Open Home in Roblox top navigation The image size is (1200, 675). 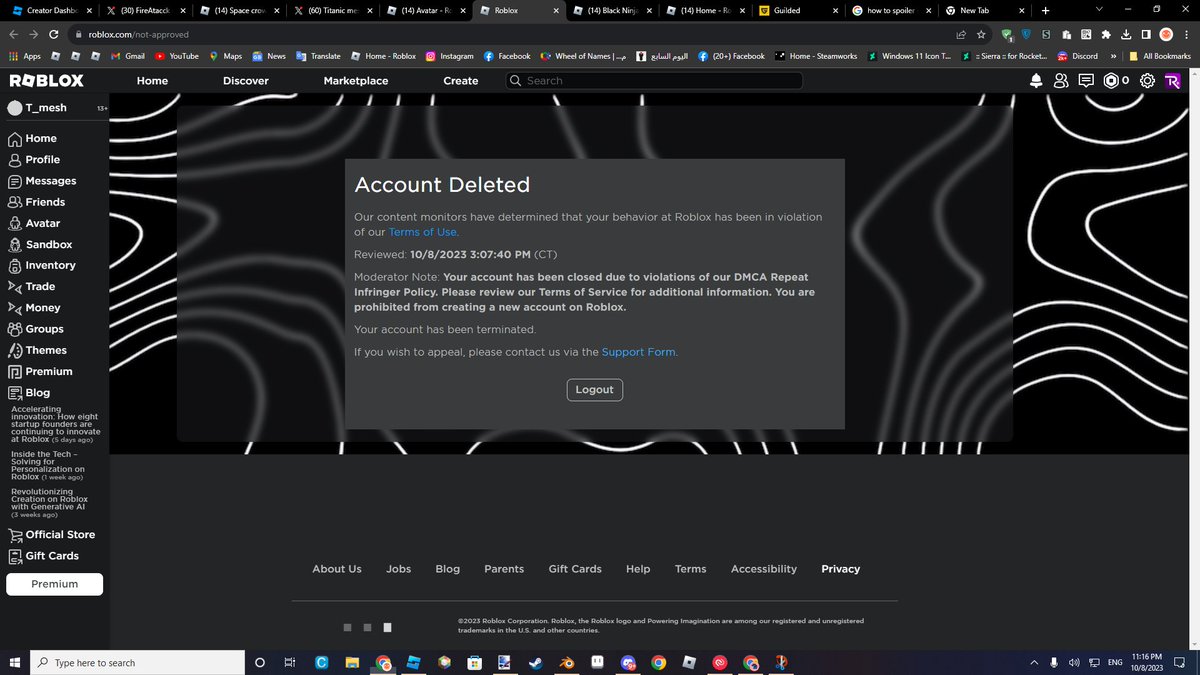(x=152, y=81)
